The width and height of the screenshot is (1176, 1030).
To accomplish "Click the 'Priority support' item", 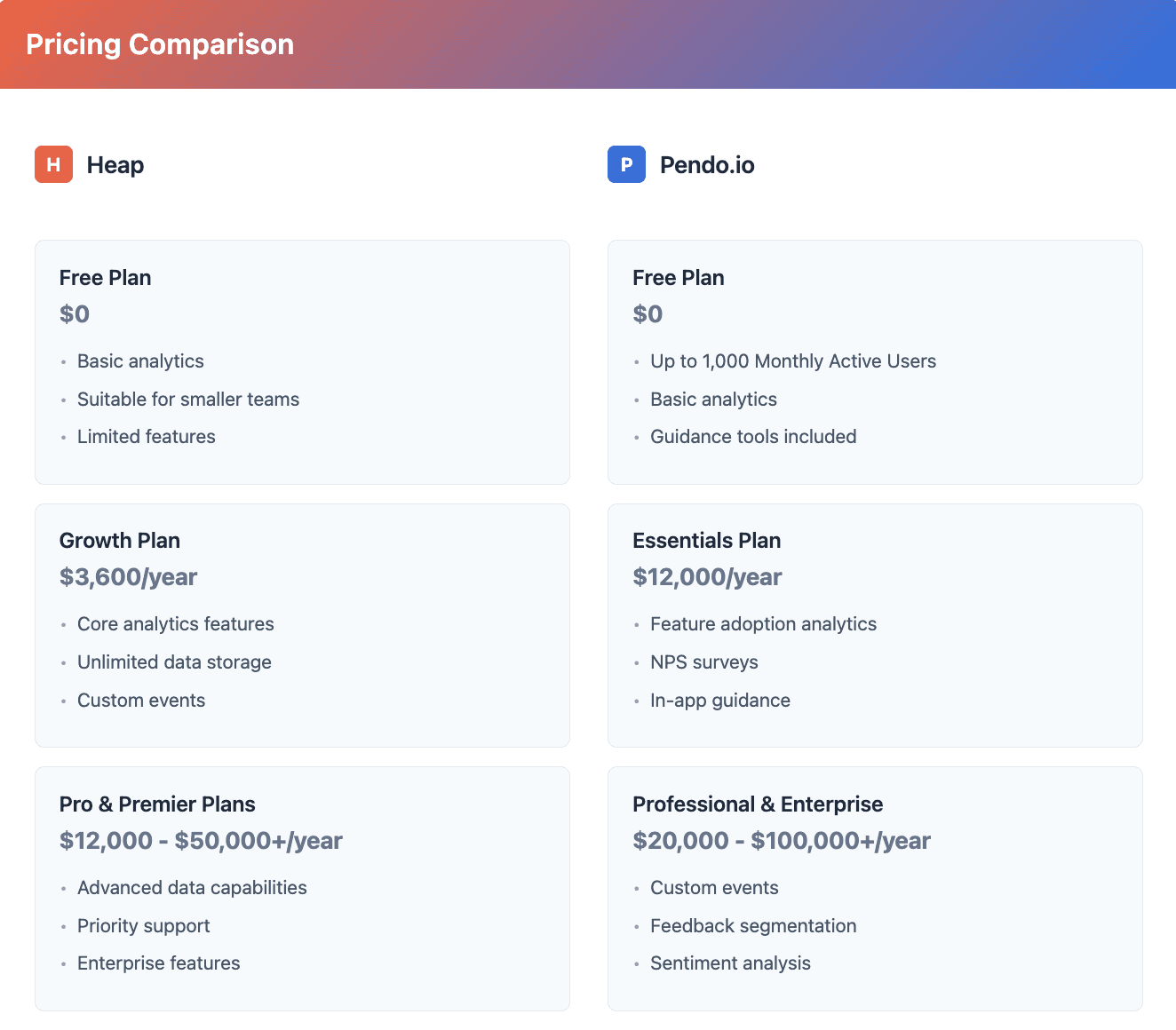I will (144, 926).
